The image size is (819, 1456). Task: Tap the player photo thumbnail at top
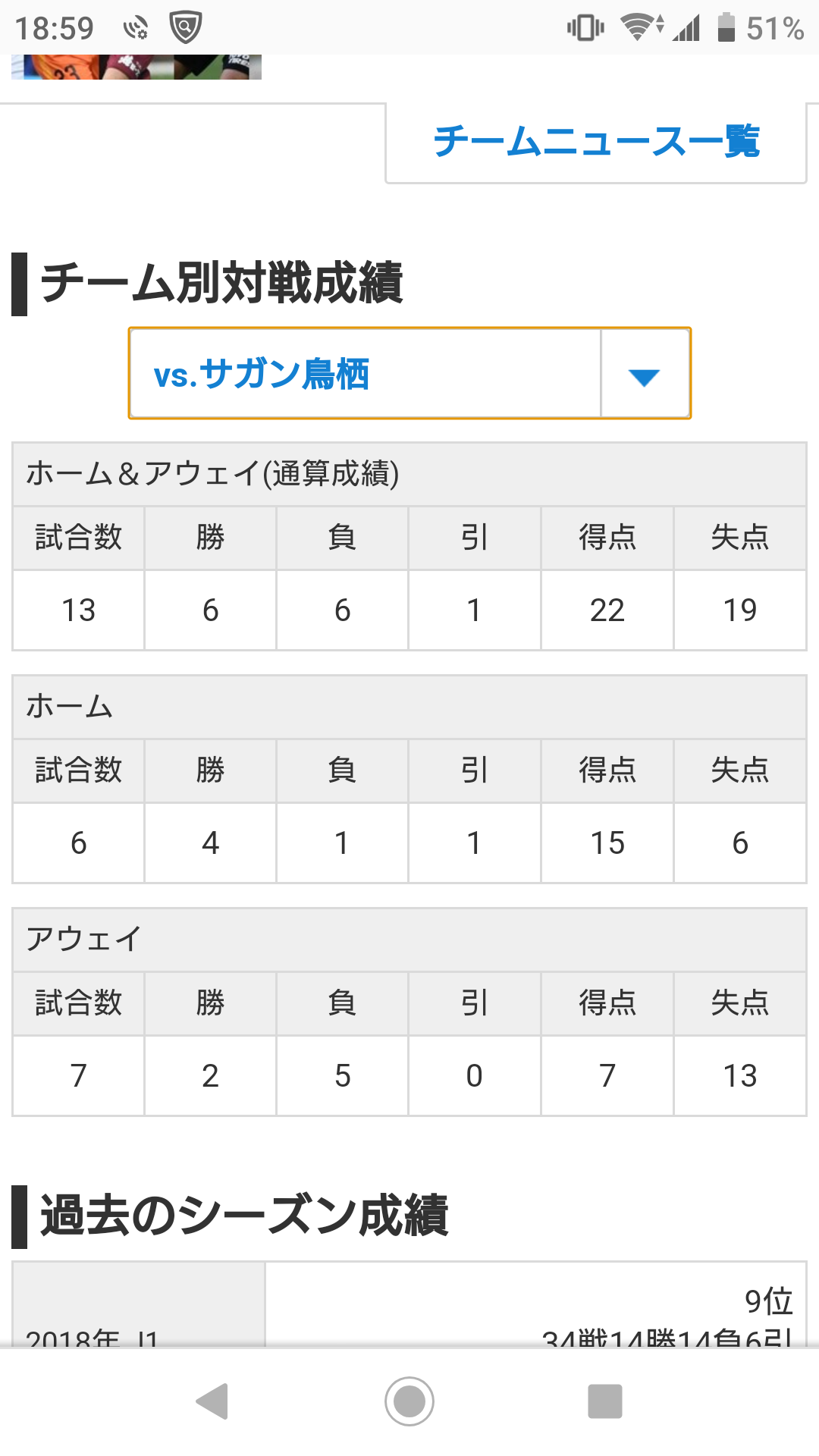136,67
